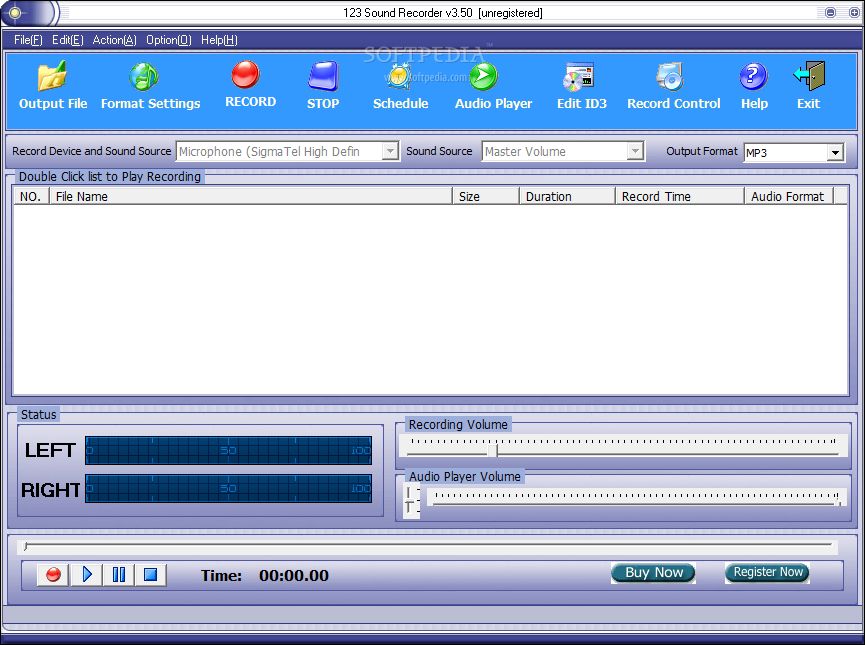Viewport: 865px width, 645px height.
Task: Pause playback with the bottom pause button
Action: 119,575
